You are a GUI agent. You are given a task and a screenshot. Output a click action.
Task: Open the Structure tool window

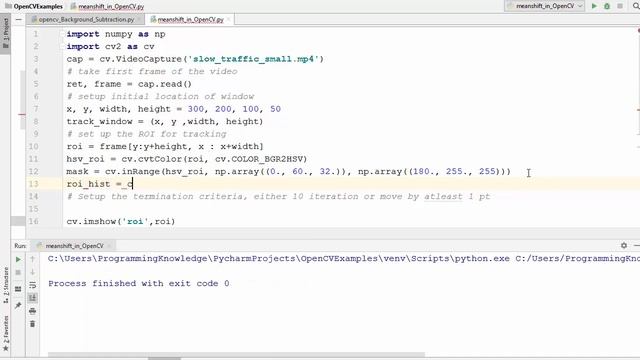coord(6,285)
